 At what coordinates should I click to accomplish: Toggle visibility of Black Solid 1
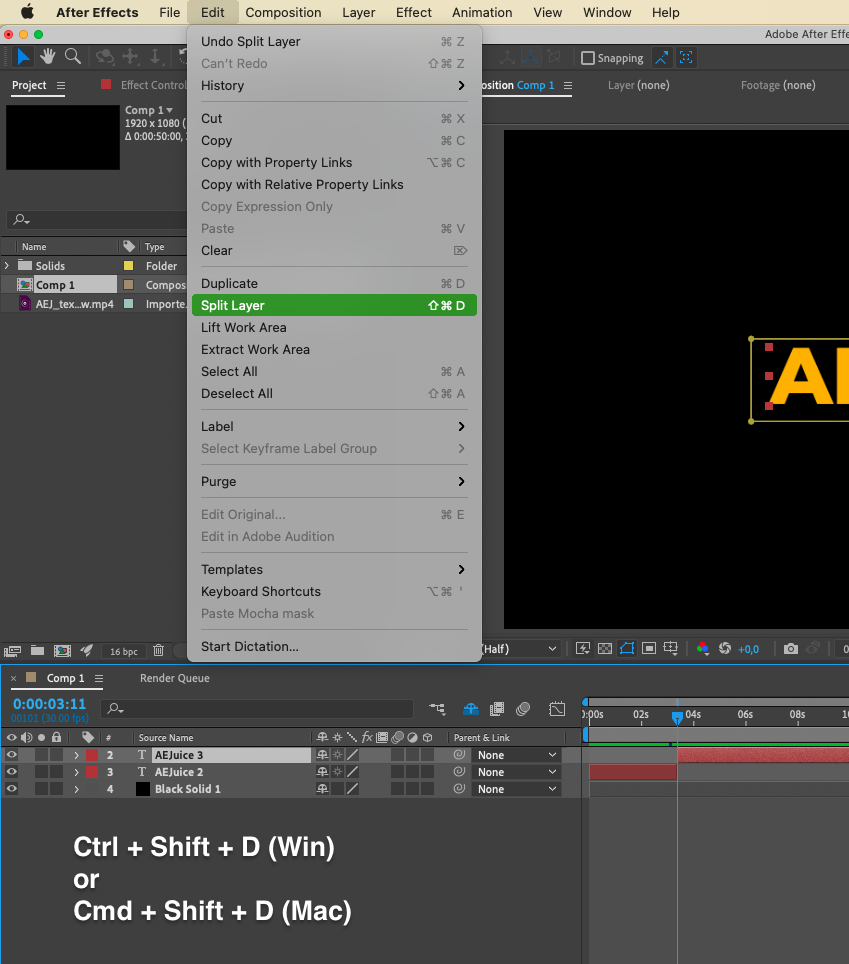(12, 789)
